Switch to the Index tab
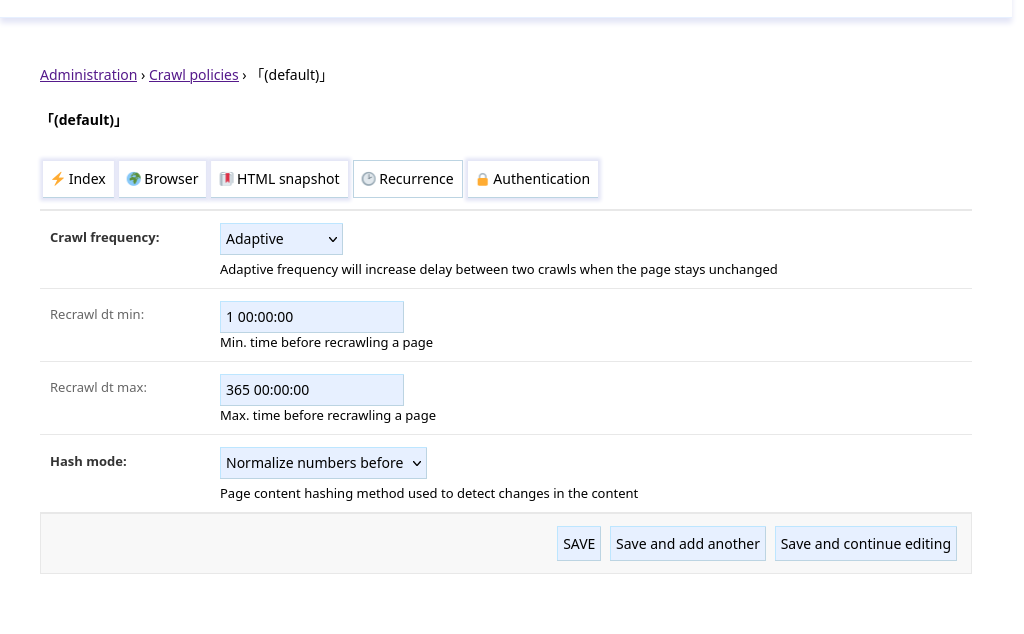 click(x=78, y=179)
